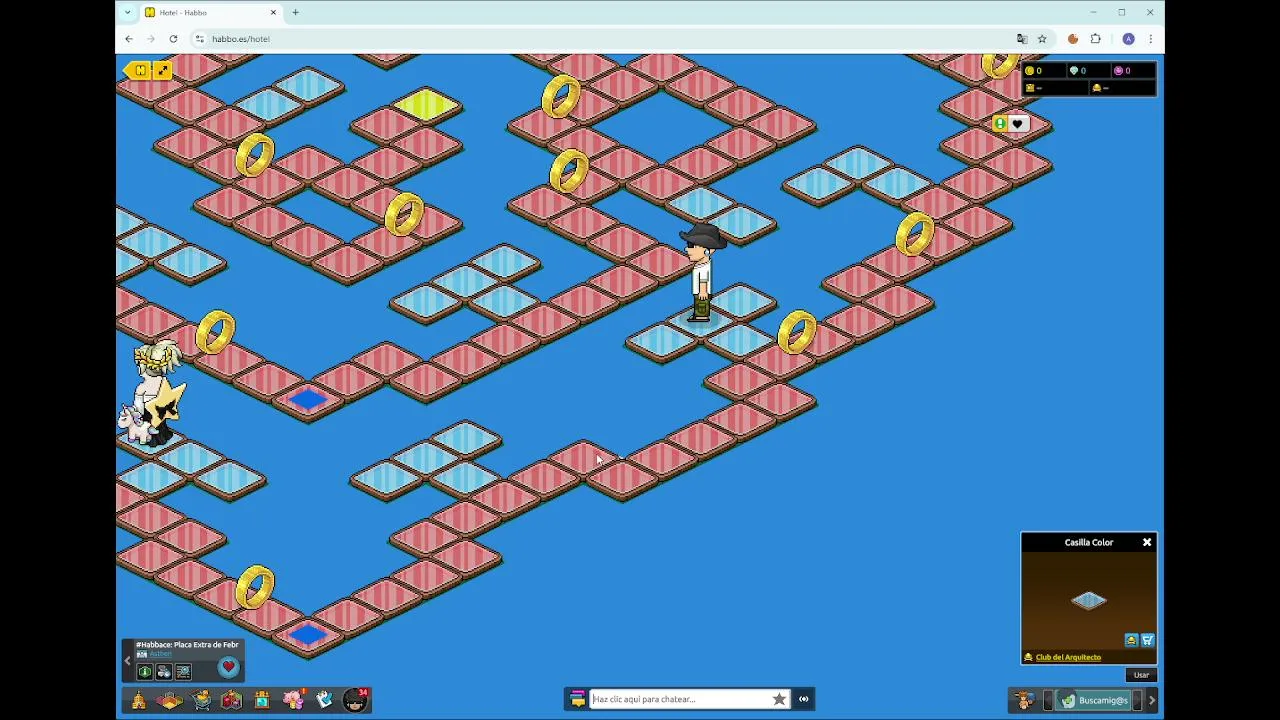Viewport: 1280px width, 720px height.
Task: Open the room zoom/chat history icon
Action: click(183, 672)
